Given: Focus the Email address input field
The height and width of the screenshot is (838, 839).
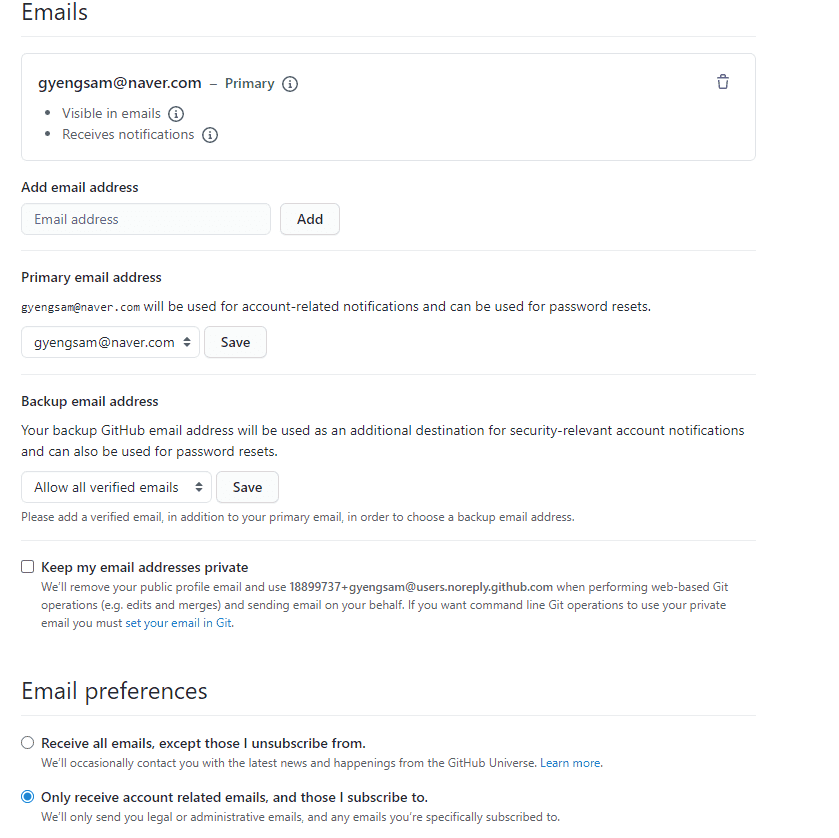Looking at the screenshot, I should 146,219.
